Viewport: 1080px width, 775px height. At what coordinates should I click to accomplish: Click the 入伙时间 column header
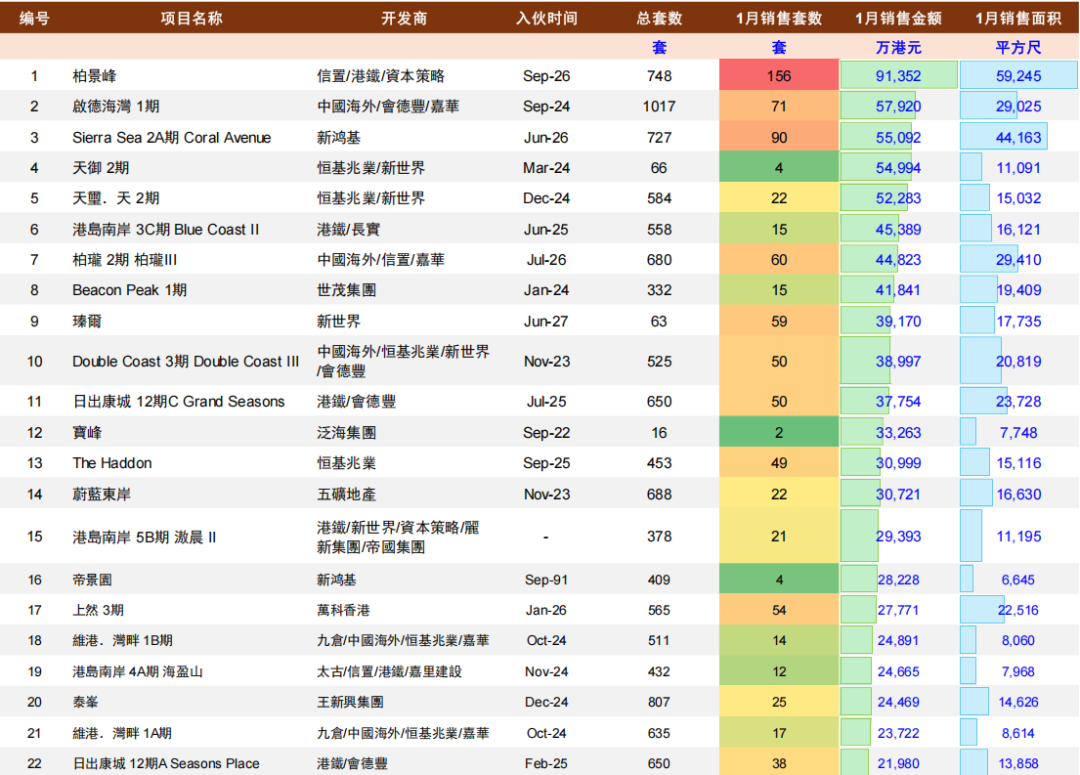coord(546,18)
